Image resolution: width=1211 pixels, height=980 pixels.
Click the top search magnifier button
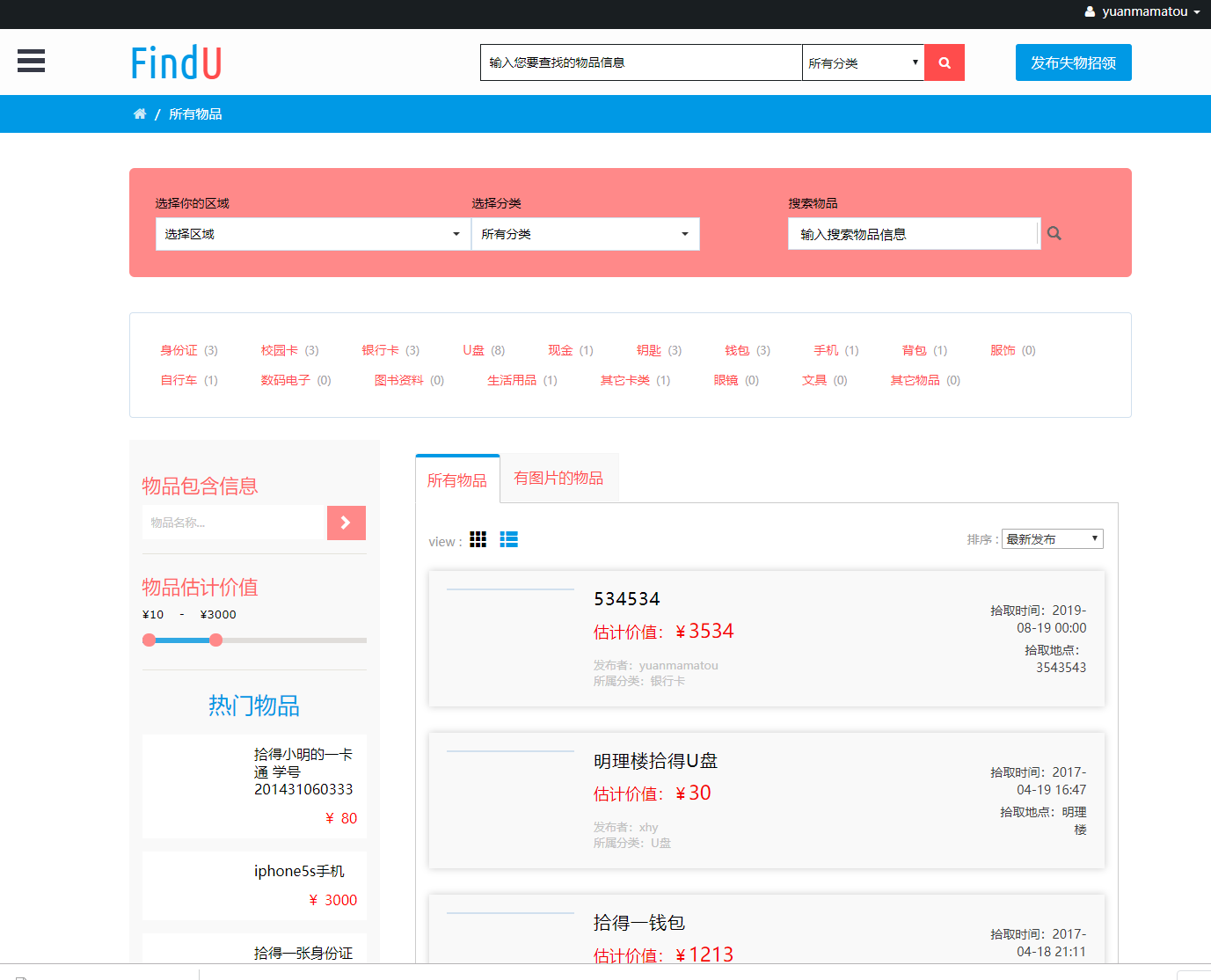[x=944, y=62]
